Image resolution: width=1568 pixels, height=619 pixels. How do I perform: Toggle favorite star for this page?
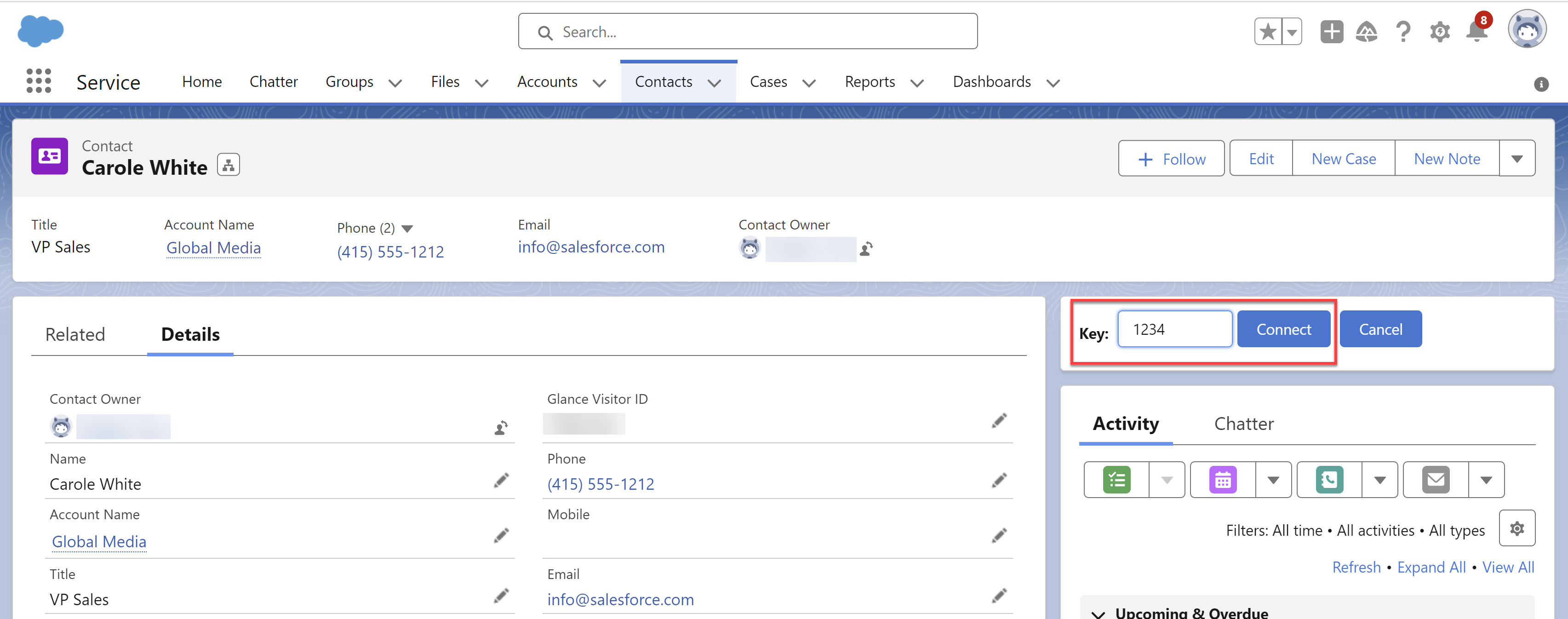pyautogui.click(x=1268, y=32)
